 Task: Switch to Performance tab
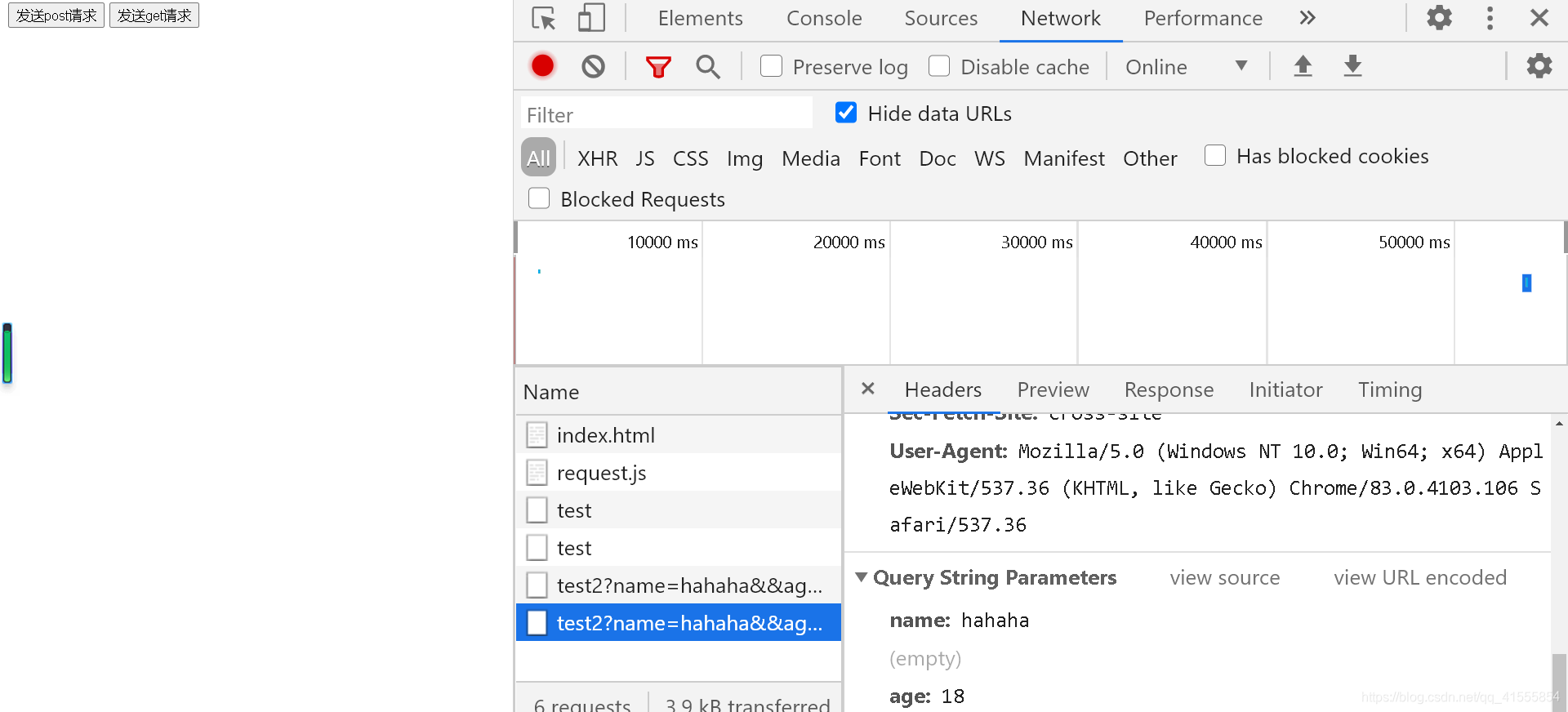(x=1203, y=18)
